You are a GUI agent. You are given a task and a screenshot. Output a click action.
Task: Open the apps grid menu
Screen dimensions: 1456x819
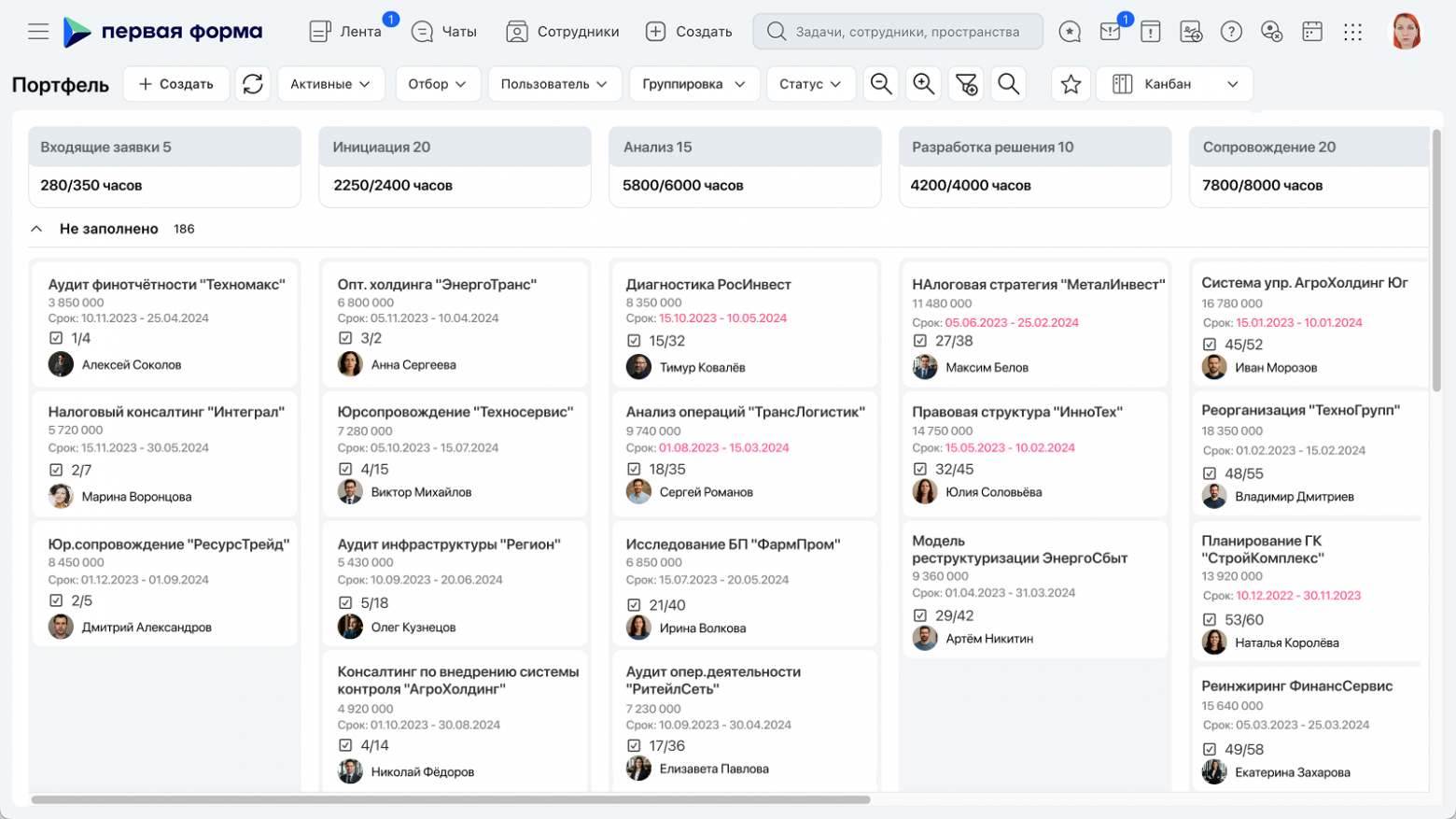pos(1352,32)
